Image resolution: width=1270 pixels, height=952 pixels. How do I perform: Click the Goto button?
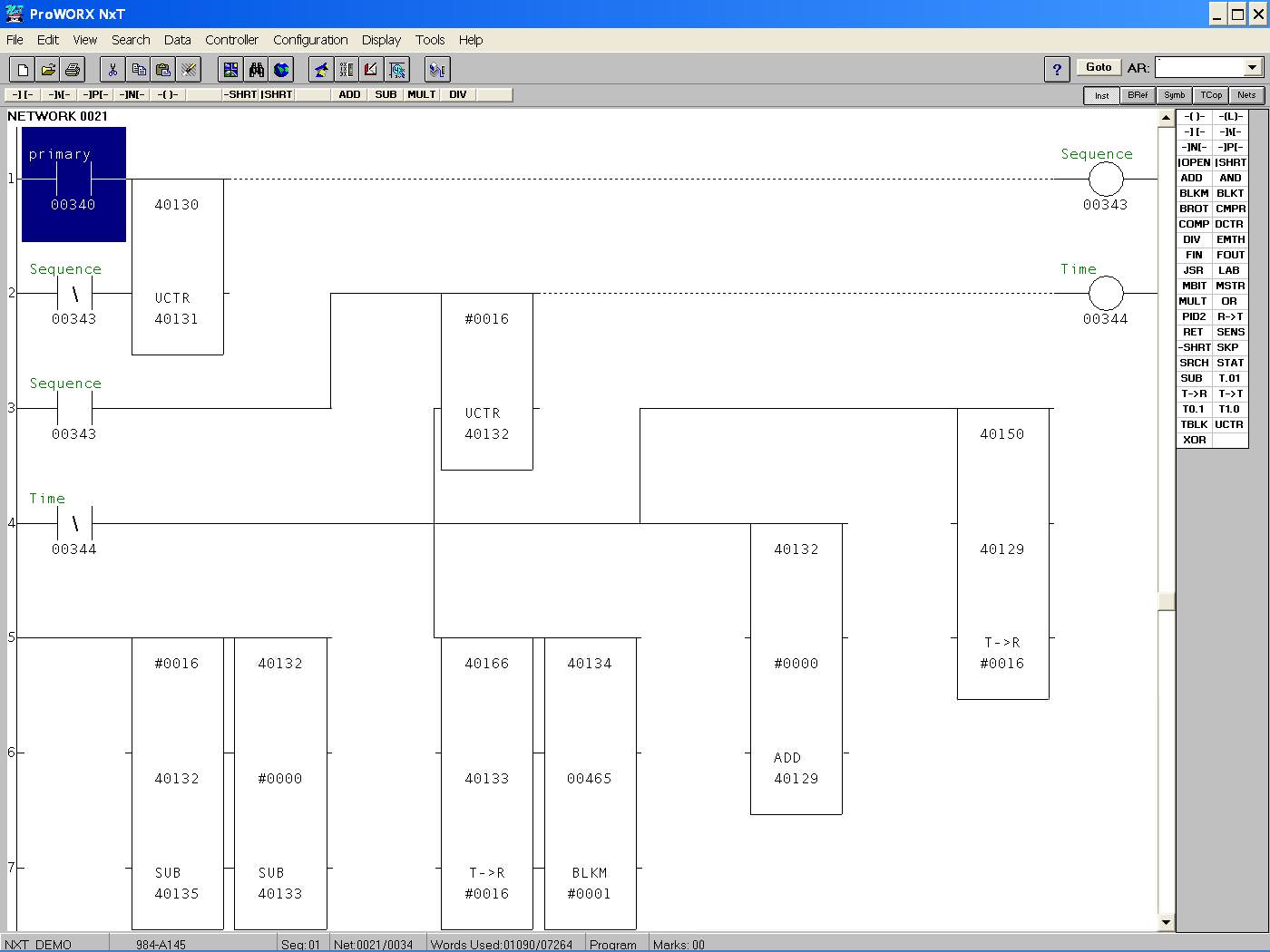click(x=1099, y=67)
